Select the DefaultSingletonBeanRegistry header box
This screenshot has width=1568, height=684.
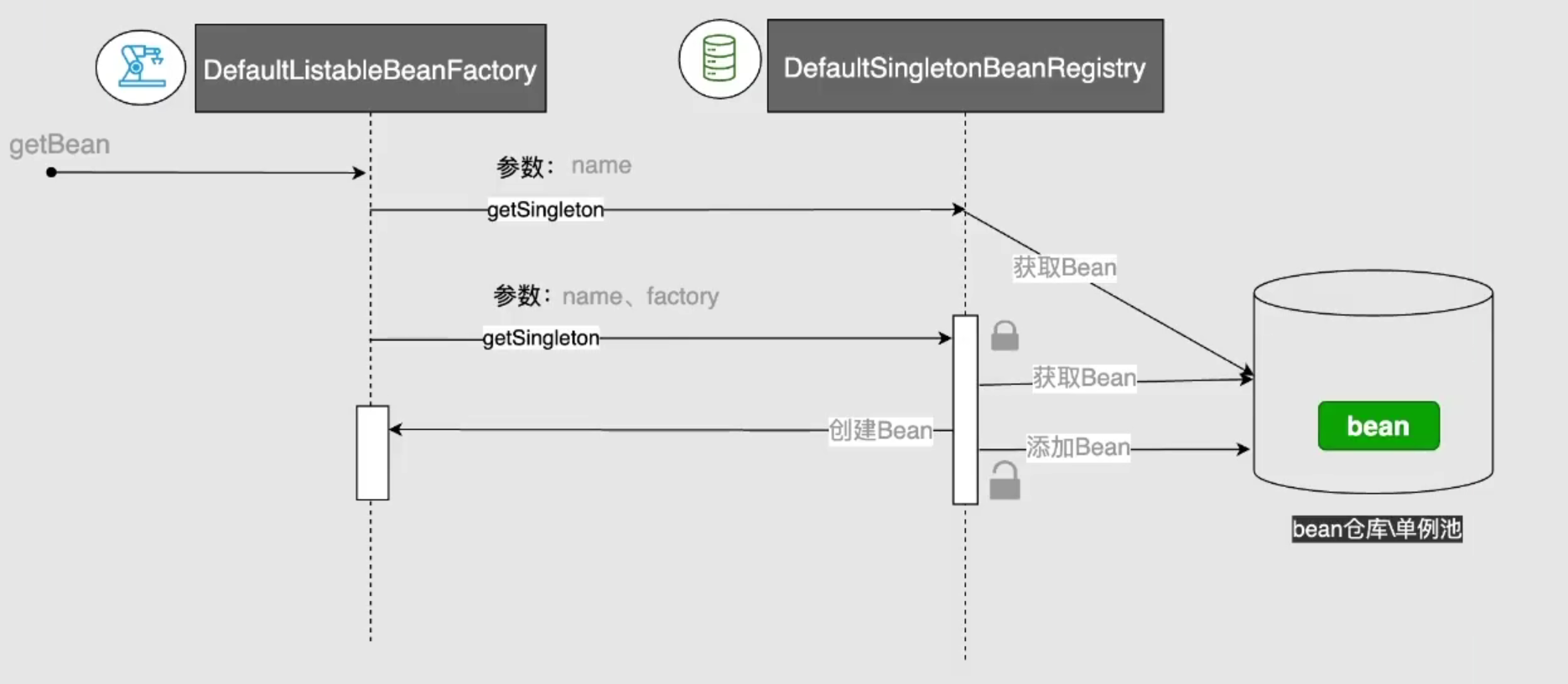pos(965,67)
